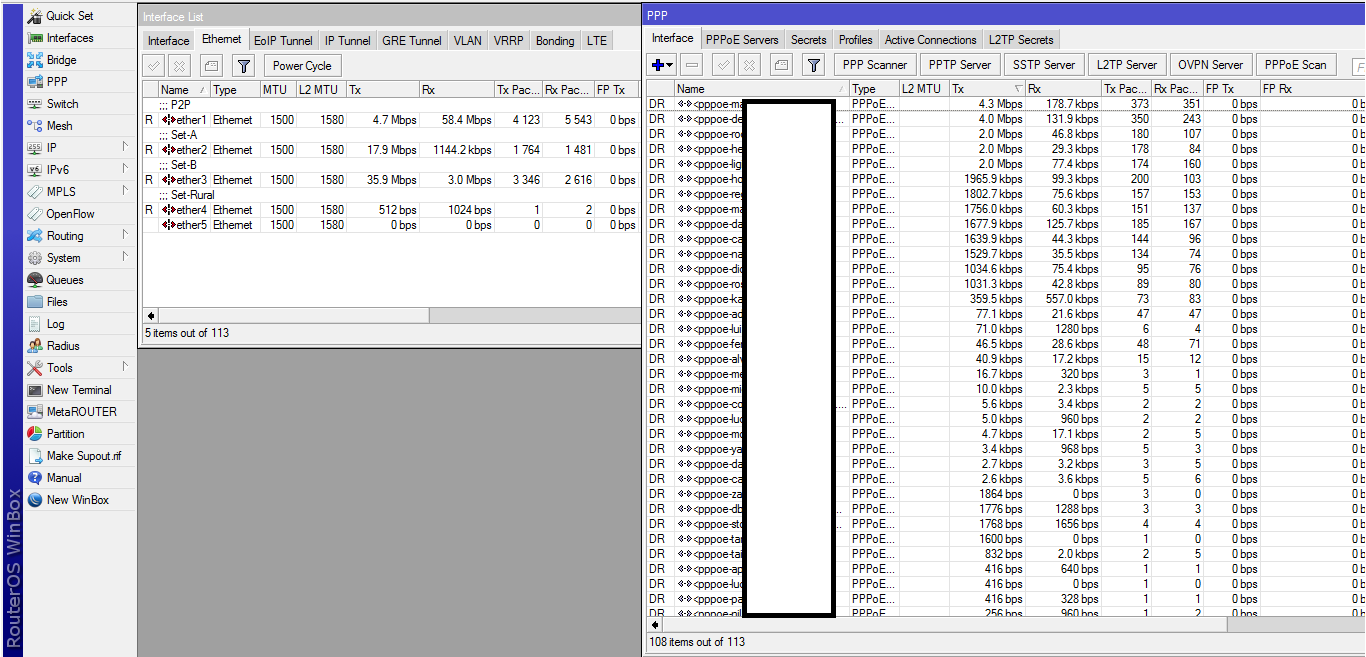The image size is (1366, 657).
Task: Click the filter funnel icon in Interface List
Action: point(243,66)
